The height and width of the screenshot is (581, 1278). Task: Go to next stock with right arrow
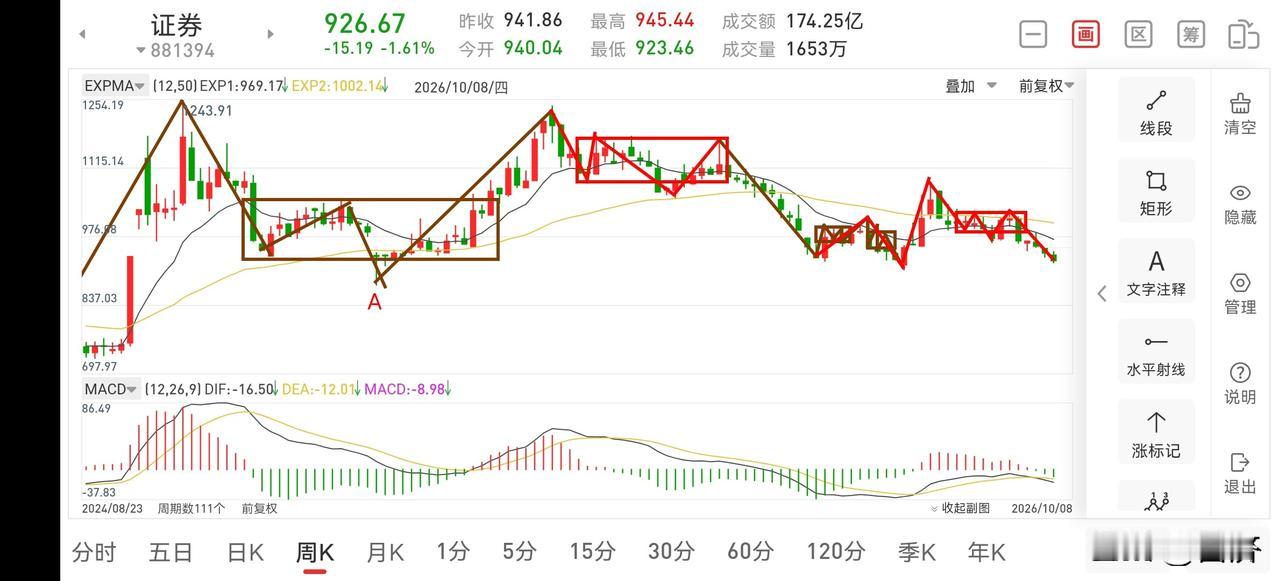click(x=270, y=34)
